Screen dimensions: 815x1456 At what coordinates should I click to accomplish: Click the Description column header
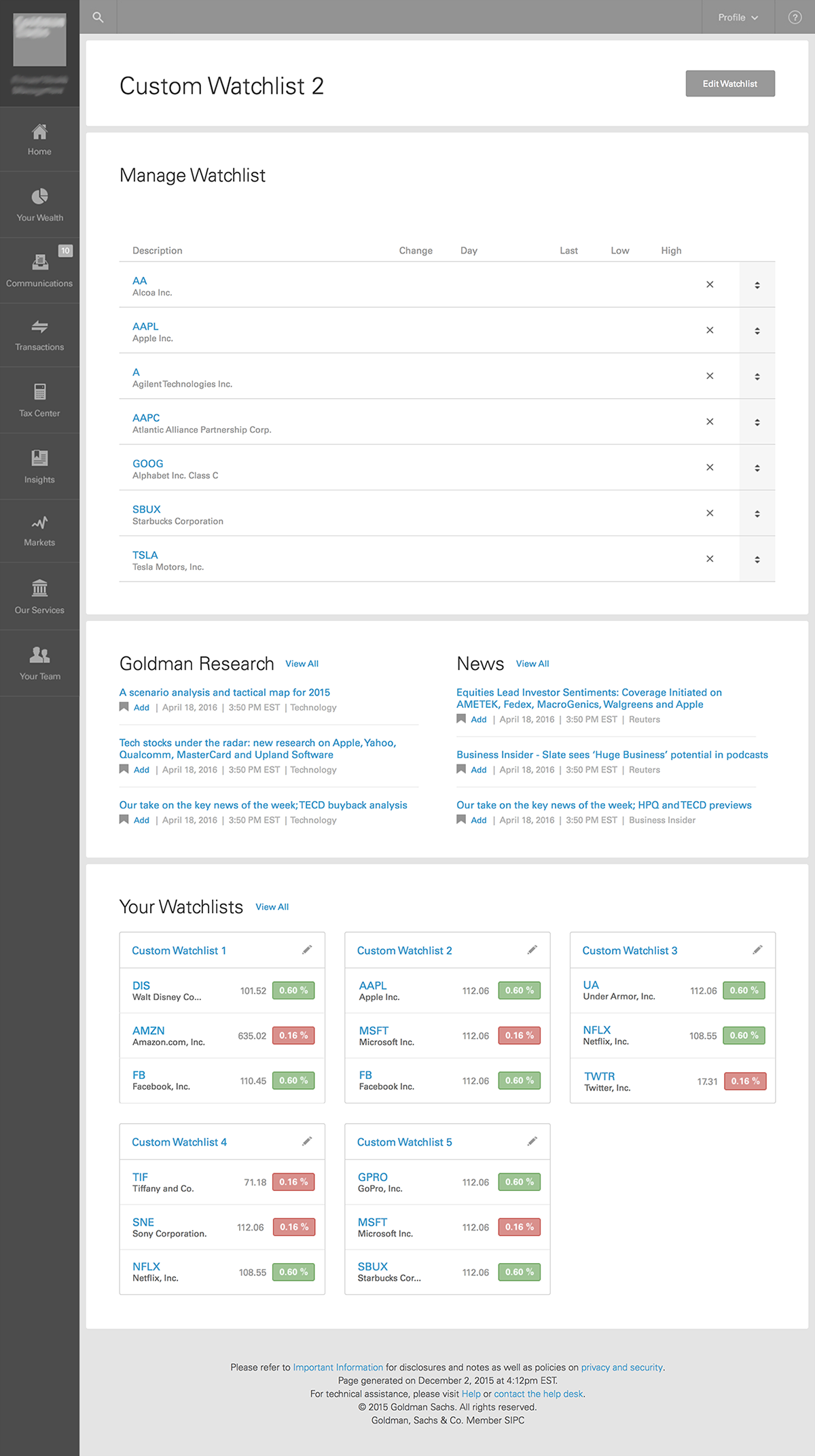tap(158, 251)
